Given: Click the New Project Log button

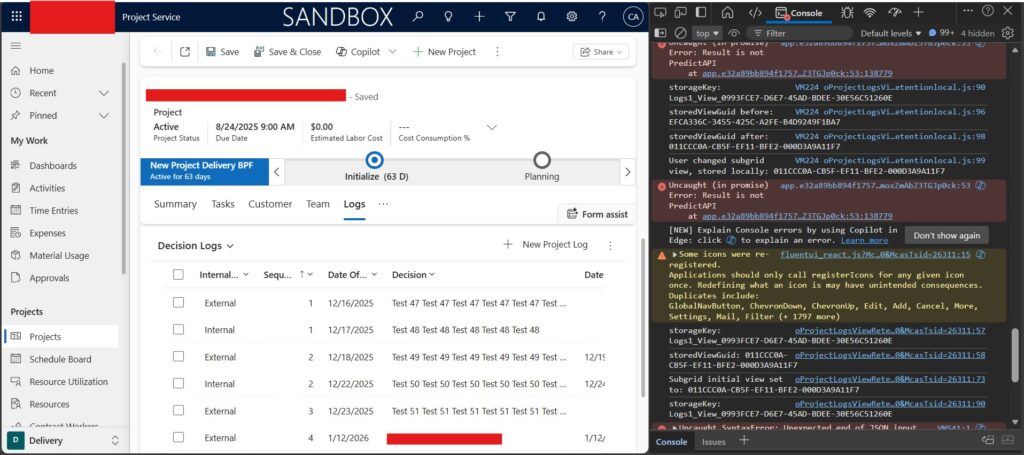Looking at the screenshot, I should [x=545, y=245].
